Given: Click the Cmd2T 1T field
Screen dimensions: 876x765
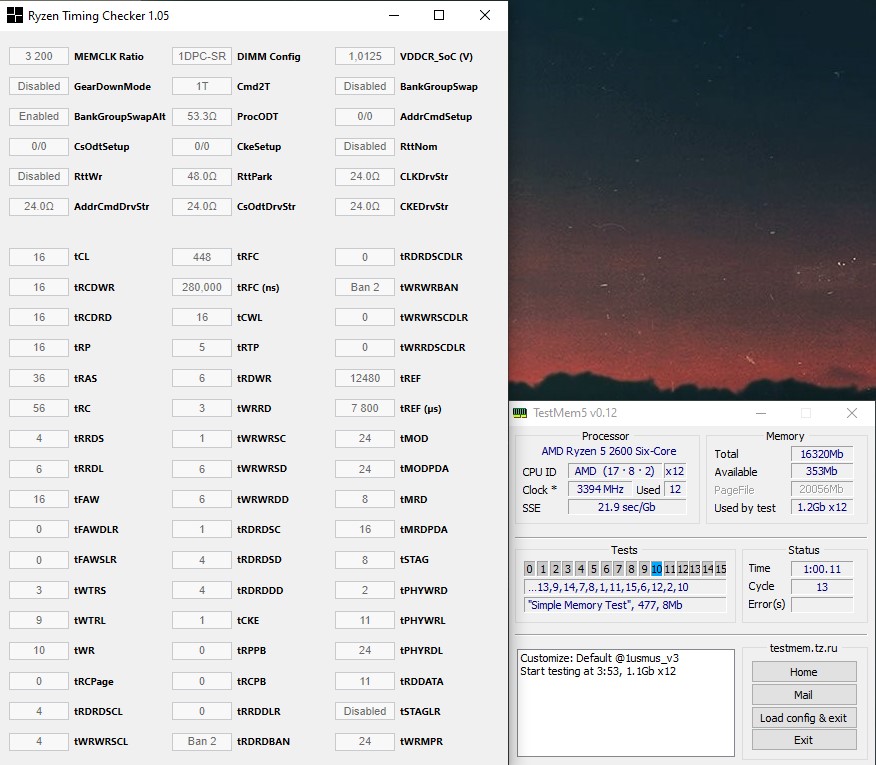Looking at the screenshot, I should click(x=202, y=87).
